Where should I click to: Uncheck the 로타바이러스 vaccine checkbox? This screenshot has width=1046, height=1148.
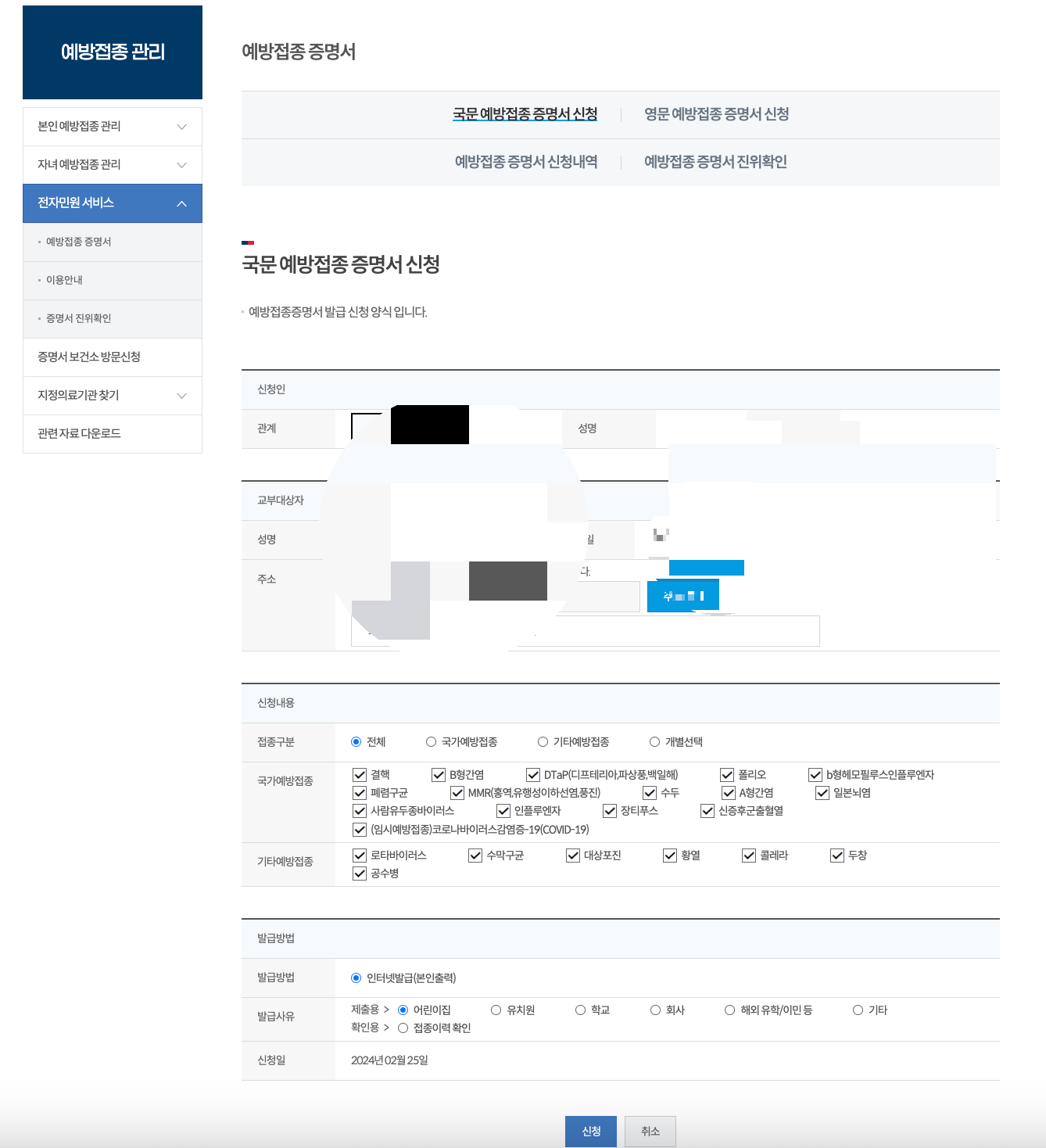tap(360, 855)
